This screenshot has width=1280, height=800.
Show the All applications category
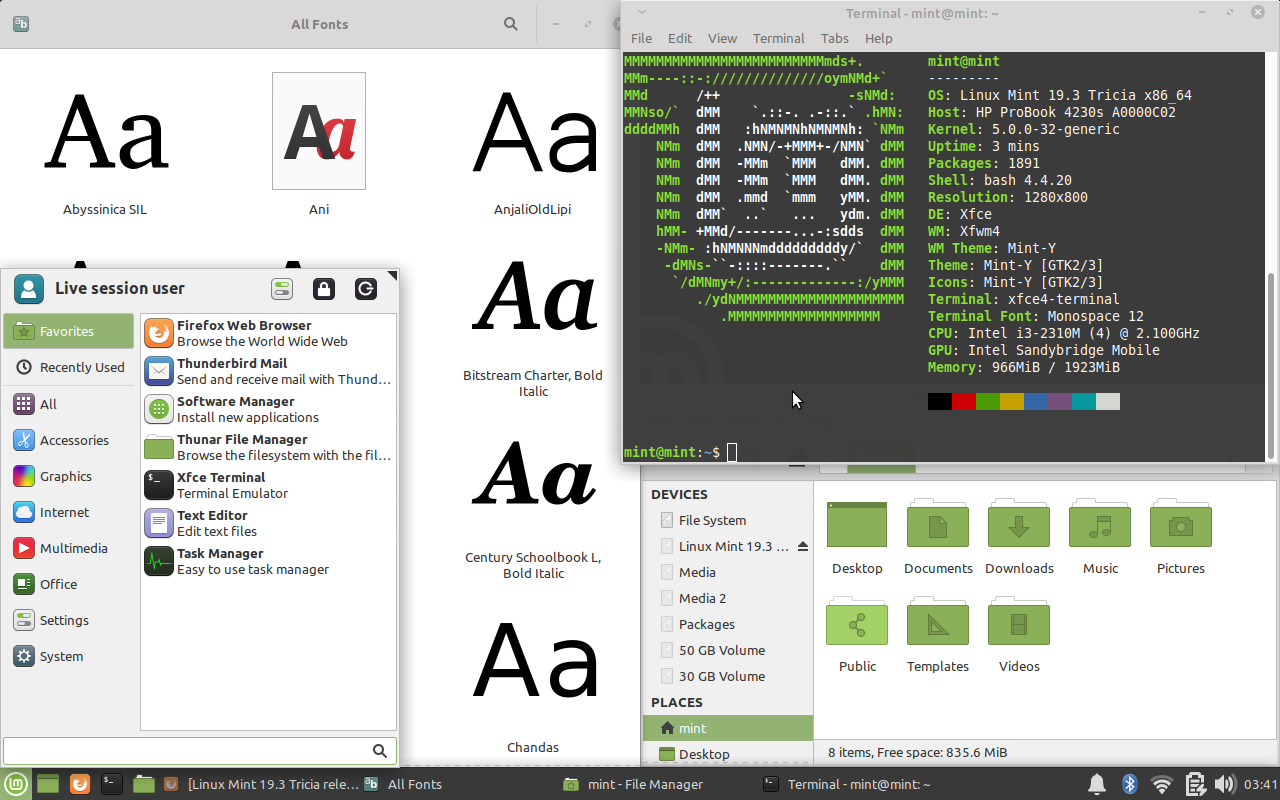click(x=69, y=404)
